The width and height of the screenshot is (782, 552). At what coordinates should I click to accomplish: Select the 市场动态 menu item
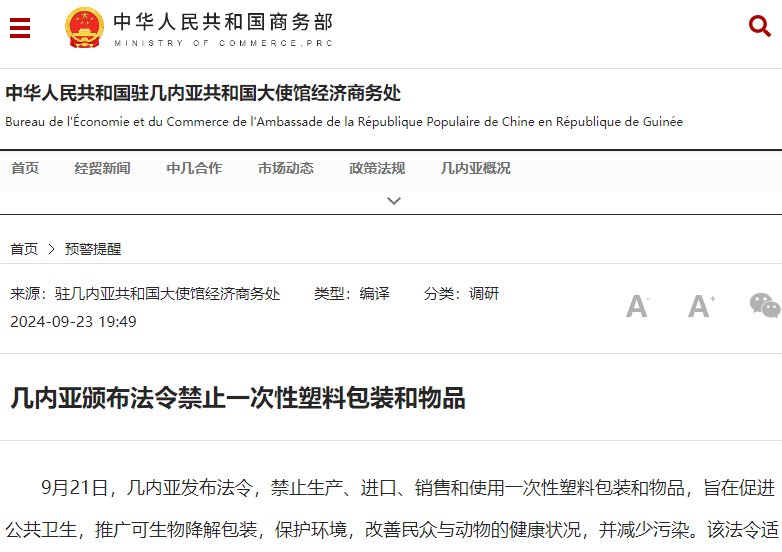[x=285, y=168]
